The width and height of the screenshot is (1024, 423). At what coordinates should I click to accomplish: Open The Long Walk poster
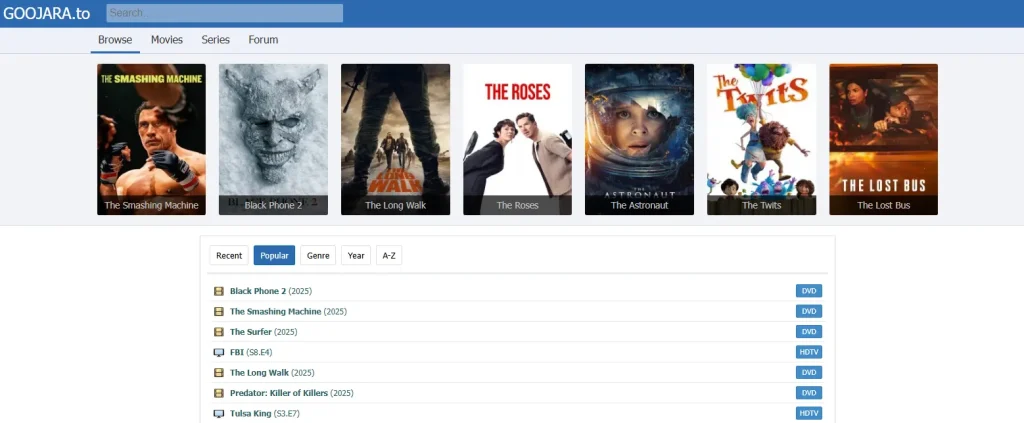tap(395, 139)
